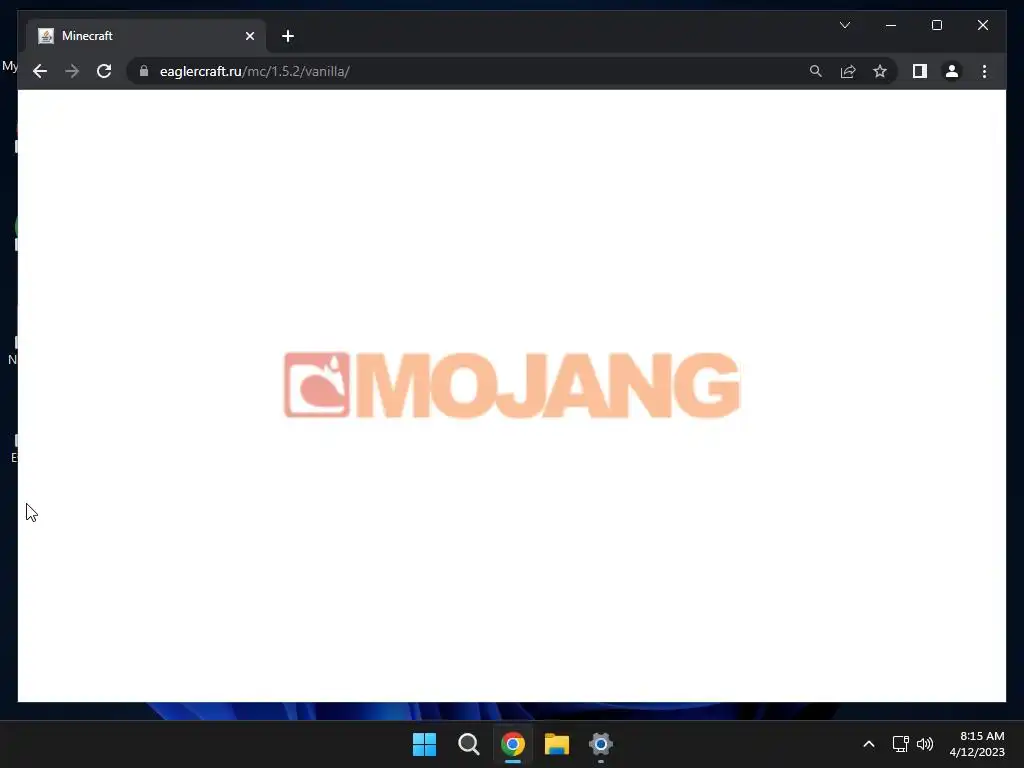Maximize the Chrome window
Viewport: 1024px width, 768px height.
[x=936, y=25]
